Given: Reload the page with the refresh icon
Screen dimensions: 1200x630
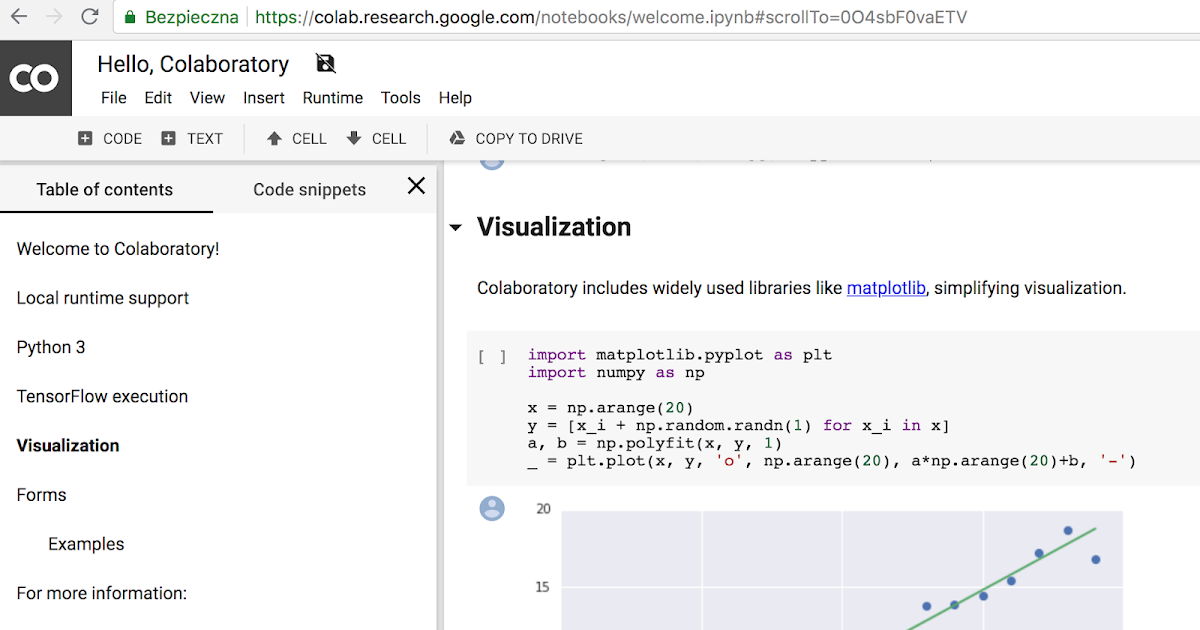Looking at the screenshot, I should coord(90,16).
